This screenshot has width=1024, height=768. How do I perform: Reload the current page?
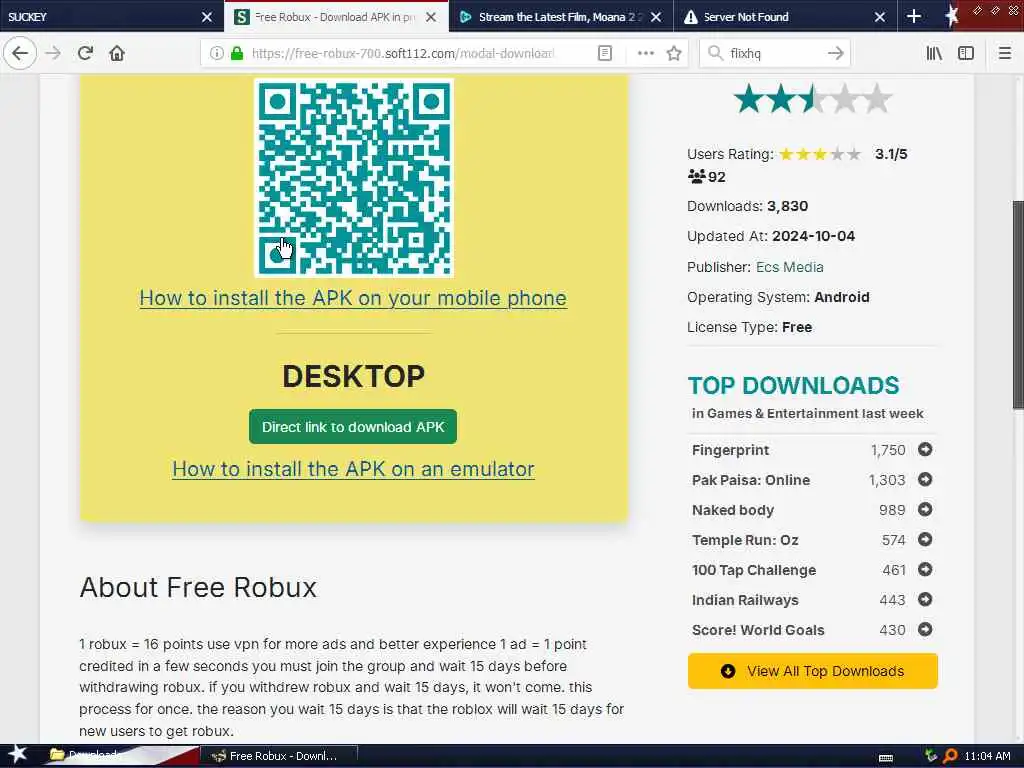85,53
